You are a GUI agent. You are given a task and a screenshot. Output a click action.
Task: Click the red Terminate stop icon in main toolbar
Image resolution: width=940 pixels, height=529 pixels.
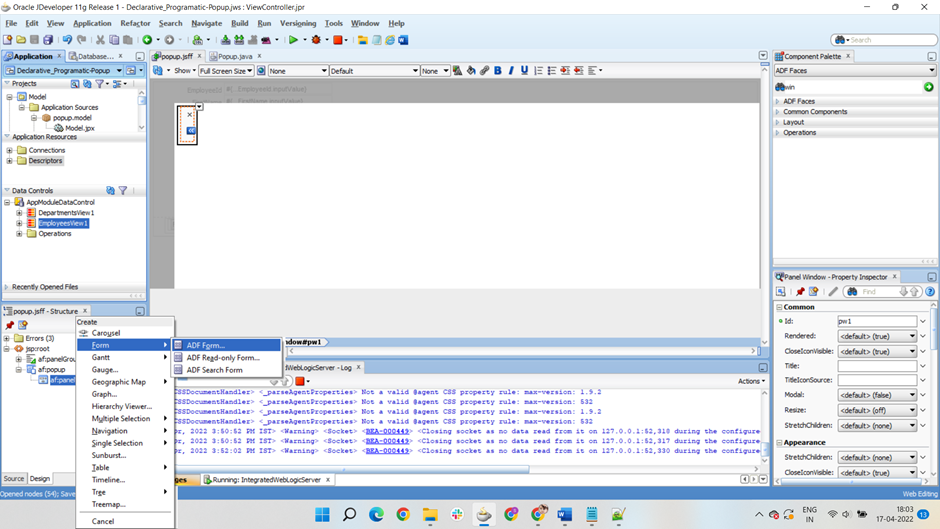(x=338, y=40)
